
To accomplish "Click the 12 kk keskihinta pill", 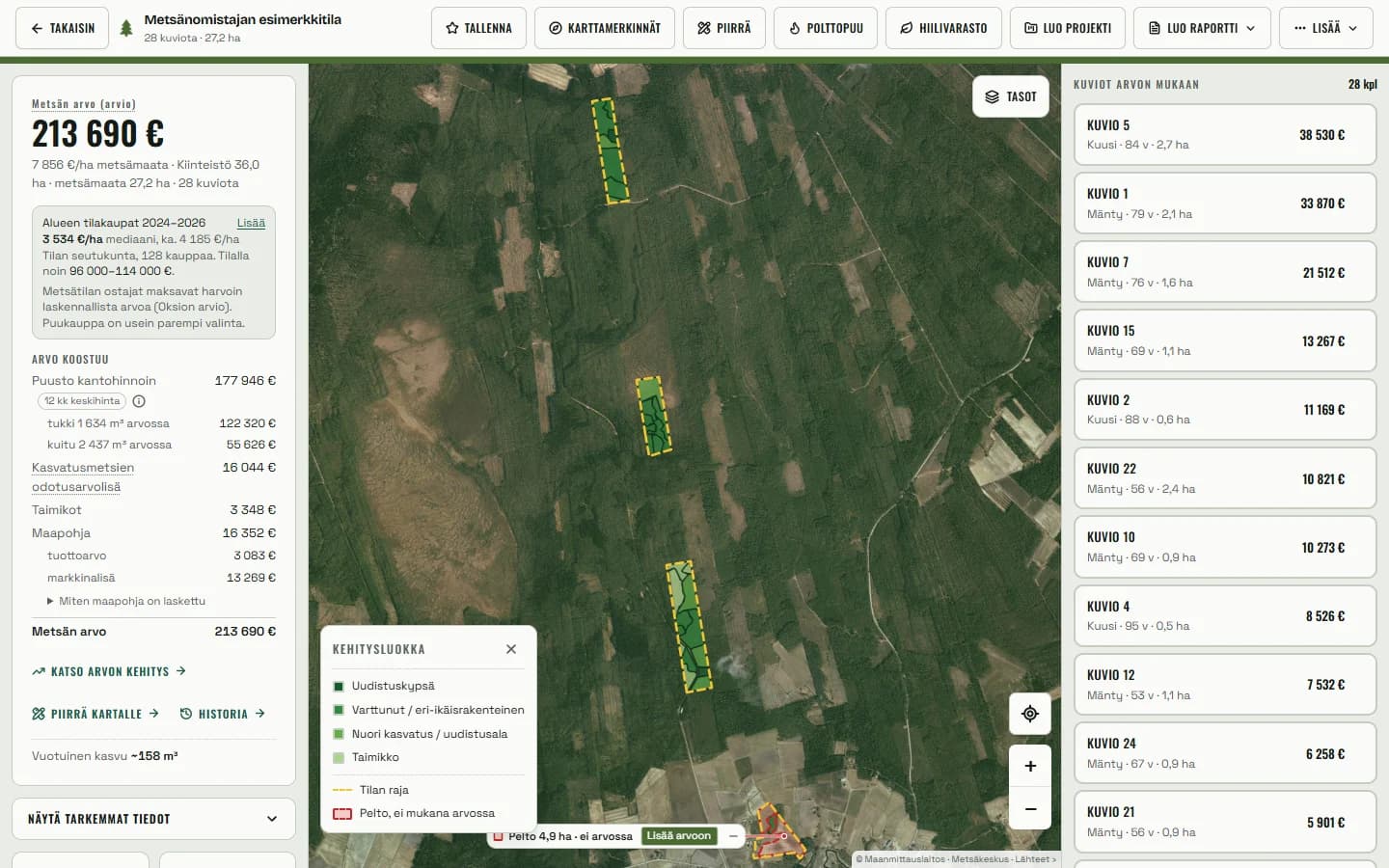I will point(82,401).
